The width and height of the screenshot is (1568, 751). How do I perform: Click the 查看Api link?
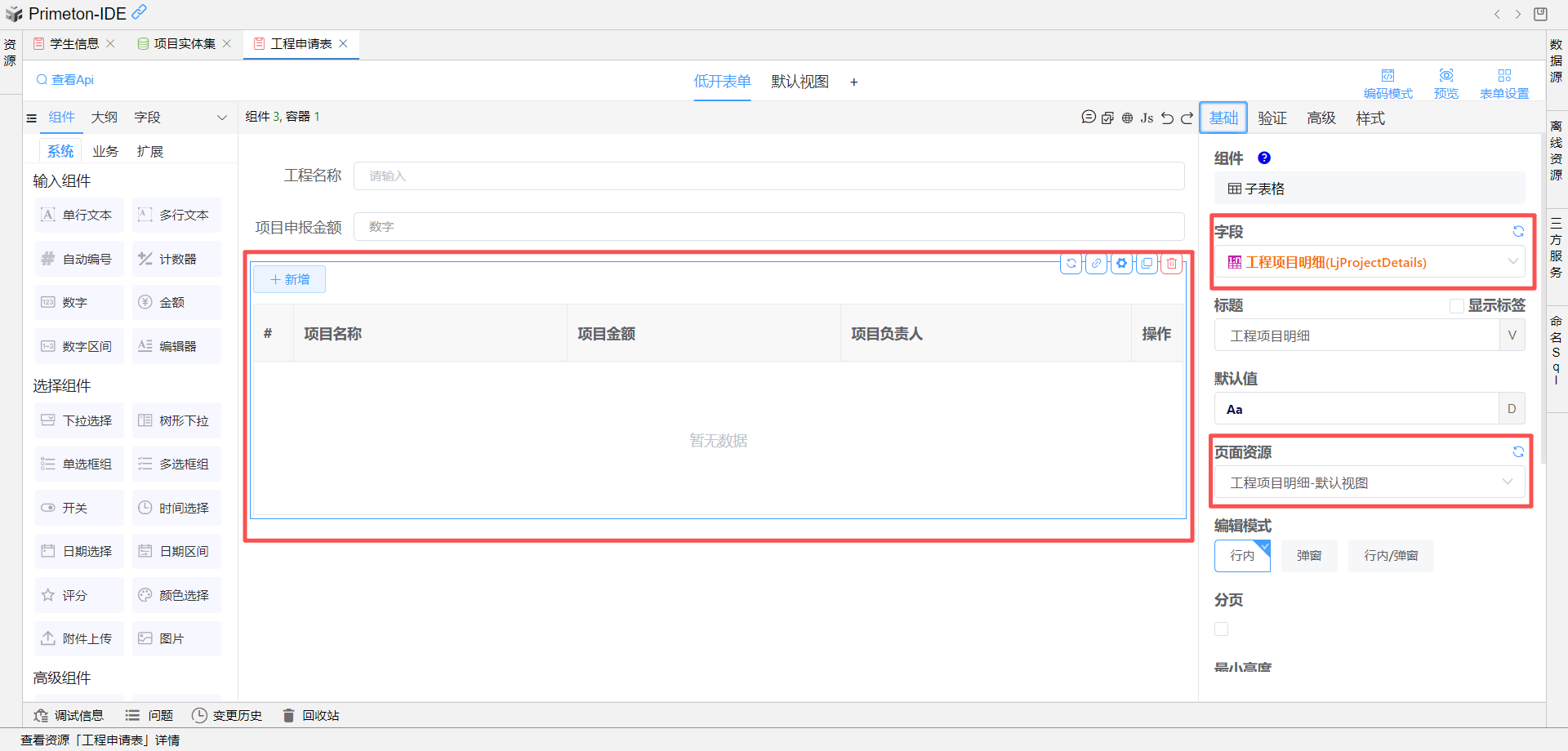pos(65,80)
